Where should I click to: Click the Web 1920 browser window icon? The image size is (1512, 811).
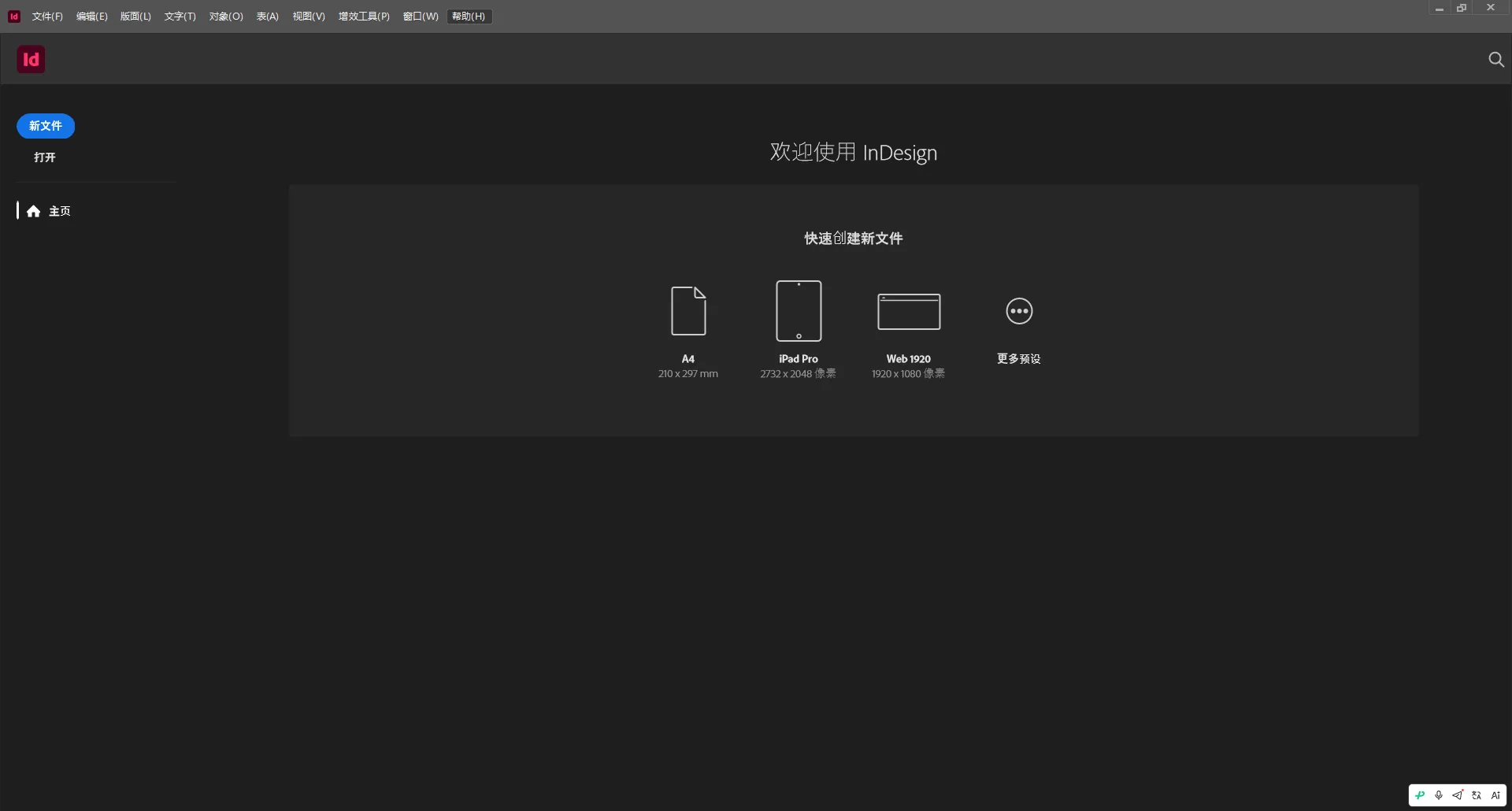pyautogui.click(x=909, y=312)
